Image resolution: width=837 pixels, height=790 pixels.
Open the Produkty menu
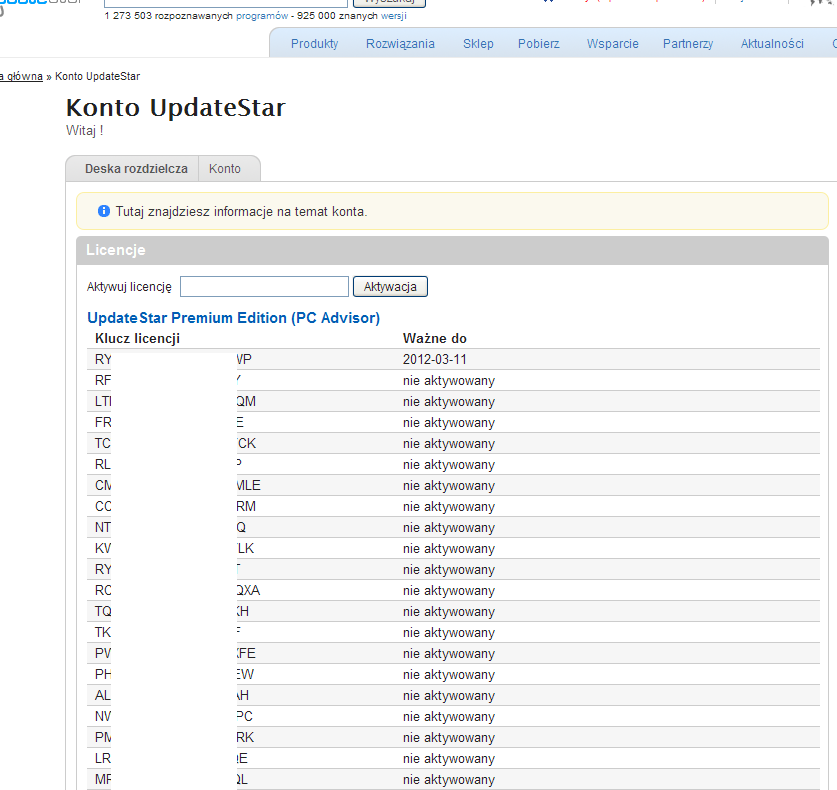tap(314, 44)
